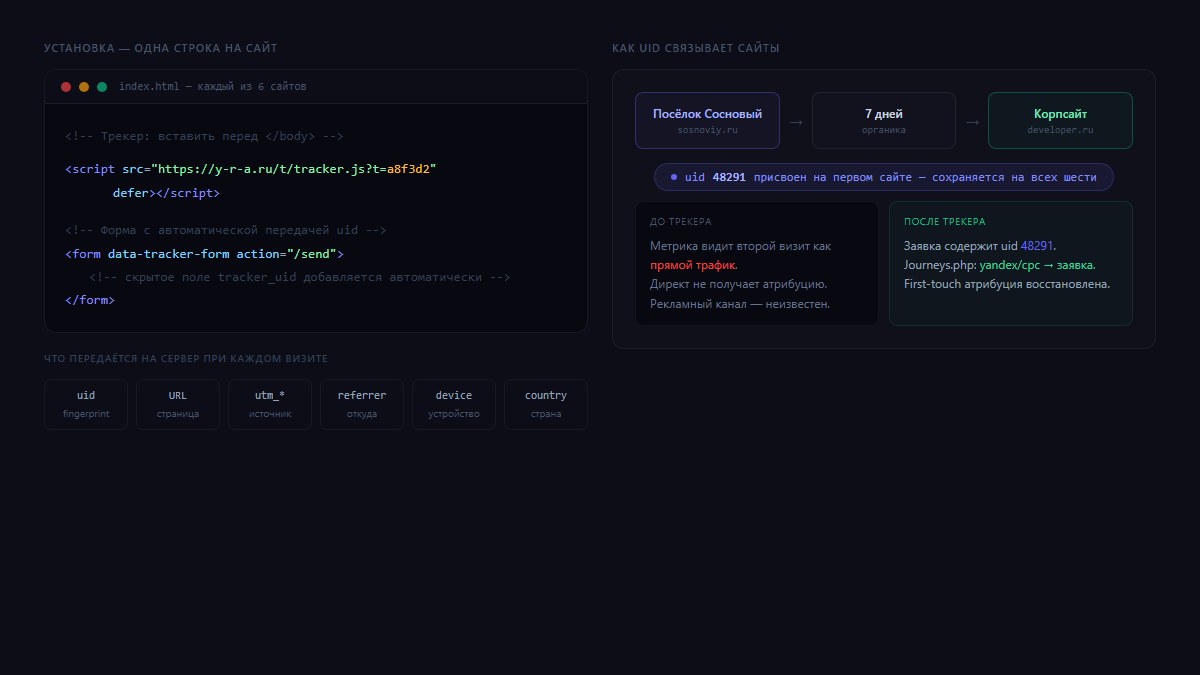Click the First-touch атрибуция восстановлена line

[x=1007, y=284]
